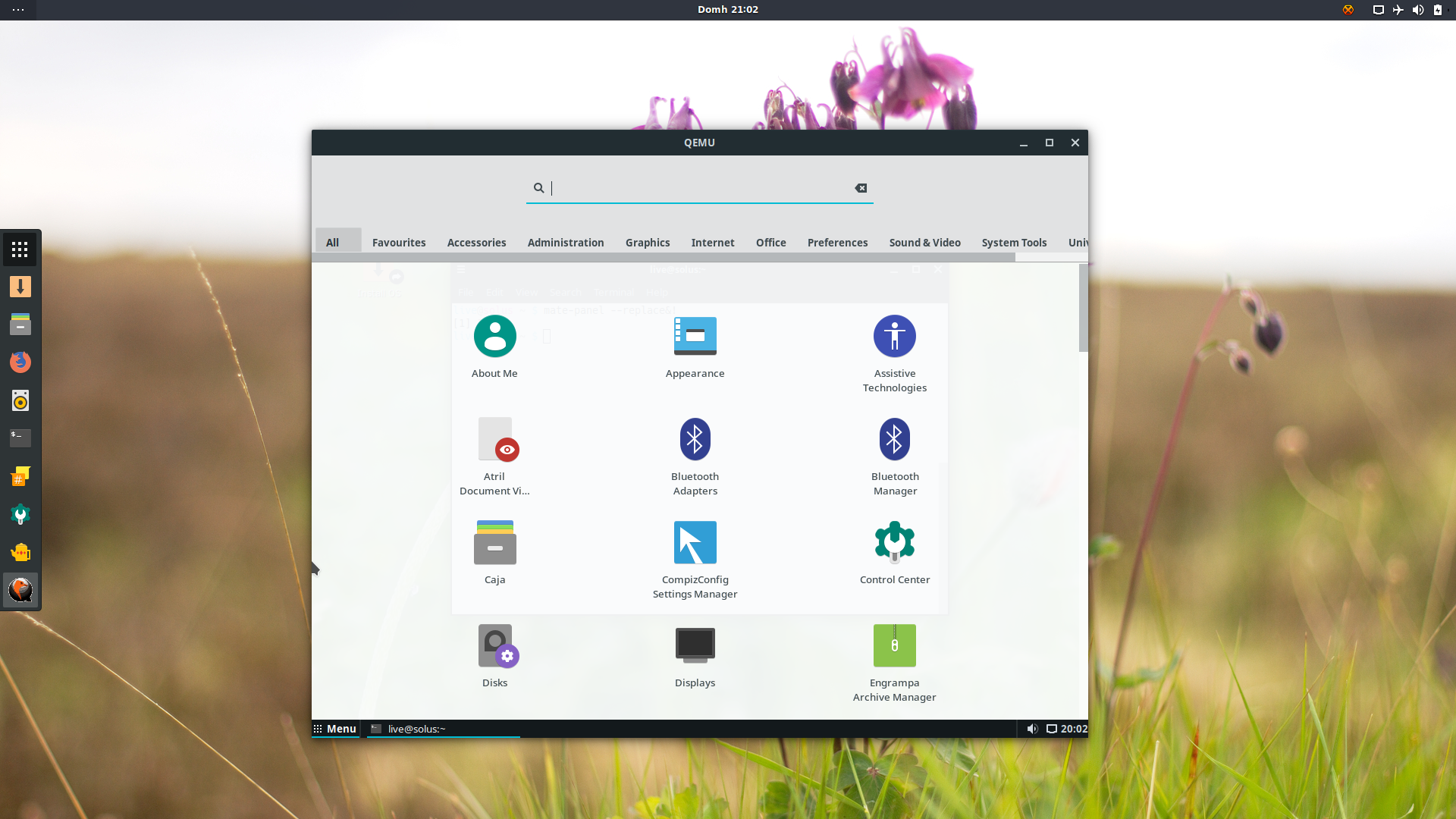Clear the menu search field
Viewport: 1456px width, 819px height.
tap(861, 188)
